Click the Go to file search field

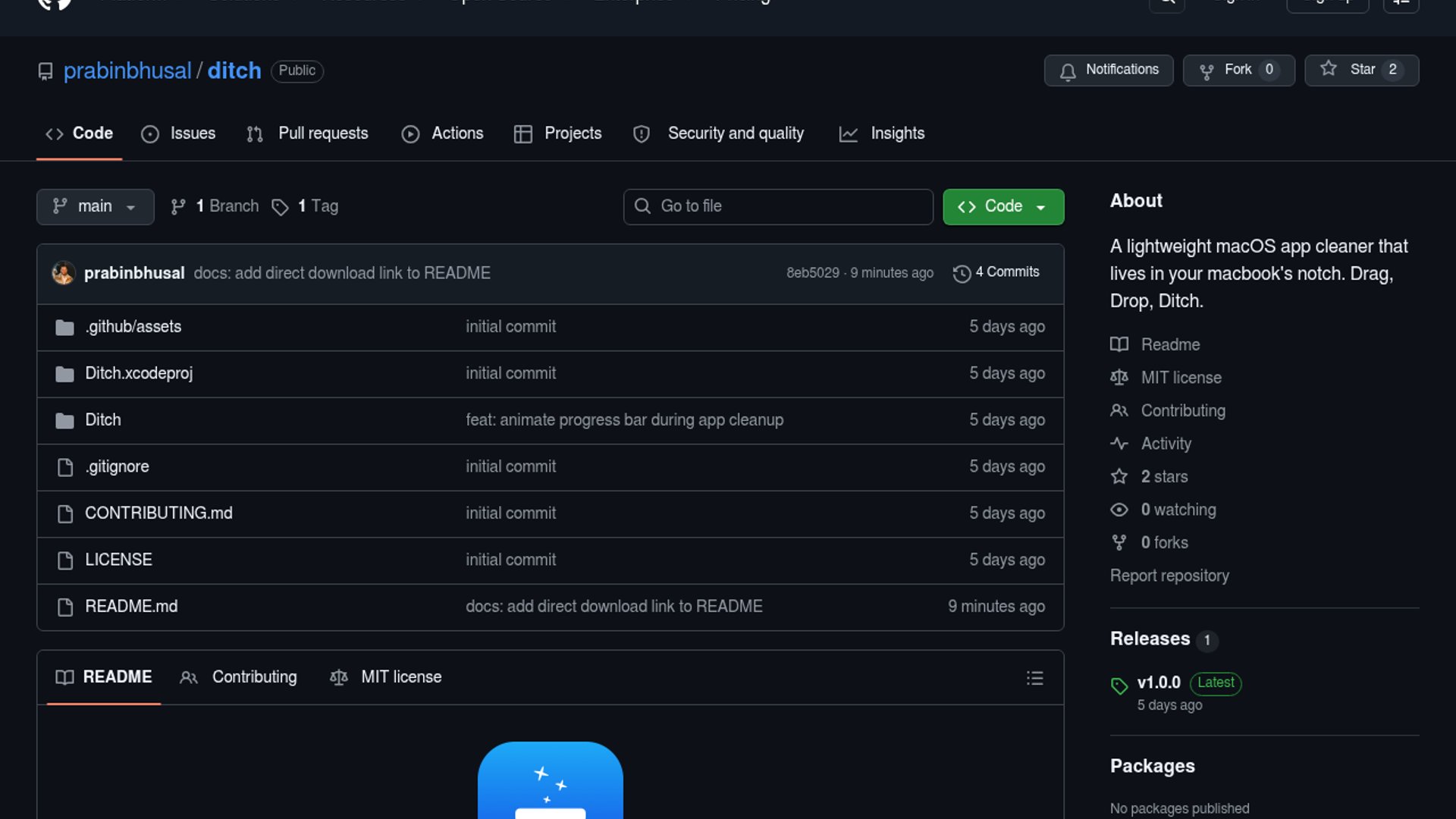coord(778,206)
